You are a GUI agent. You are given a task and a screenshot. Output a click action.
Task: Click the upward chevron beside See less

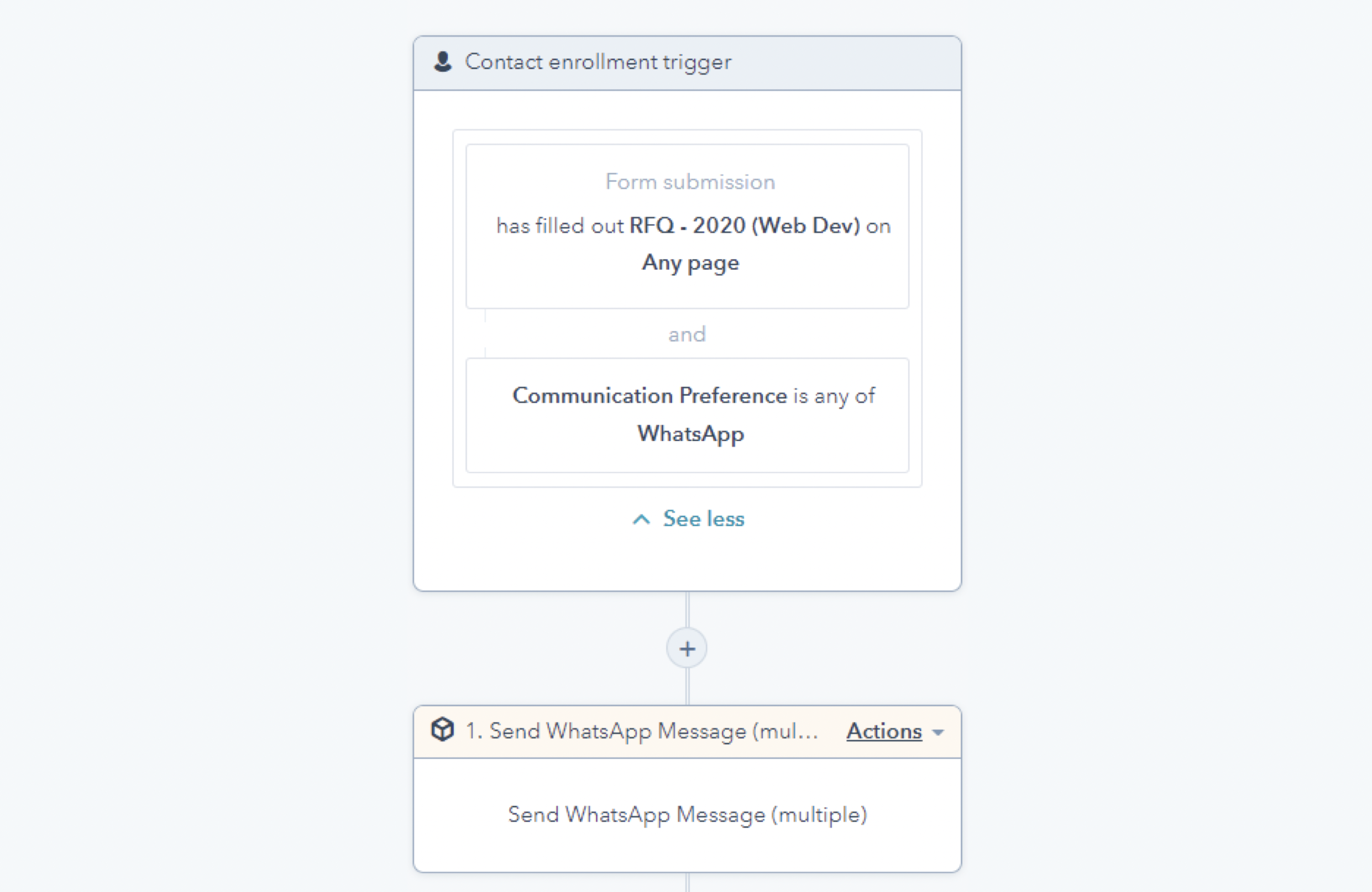641,519
